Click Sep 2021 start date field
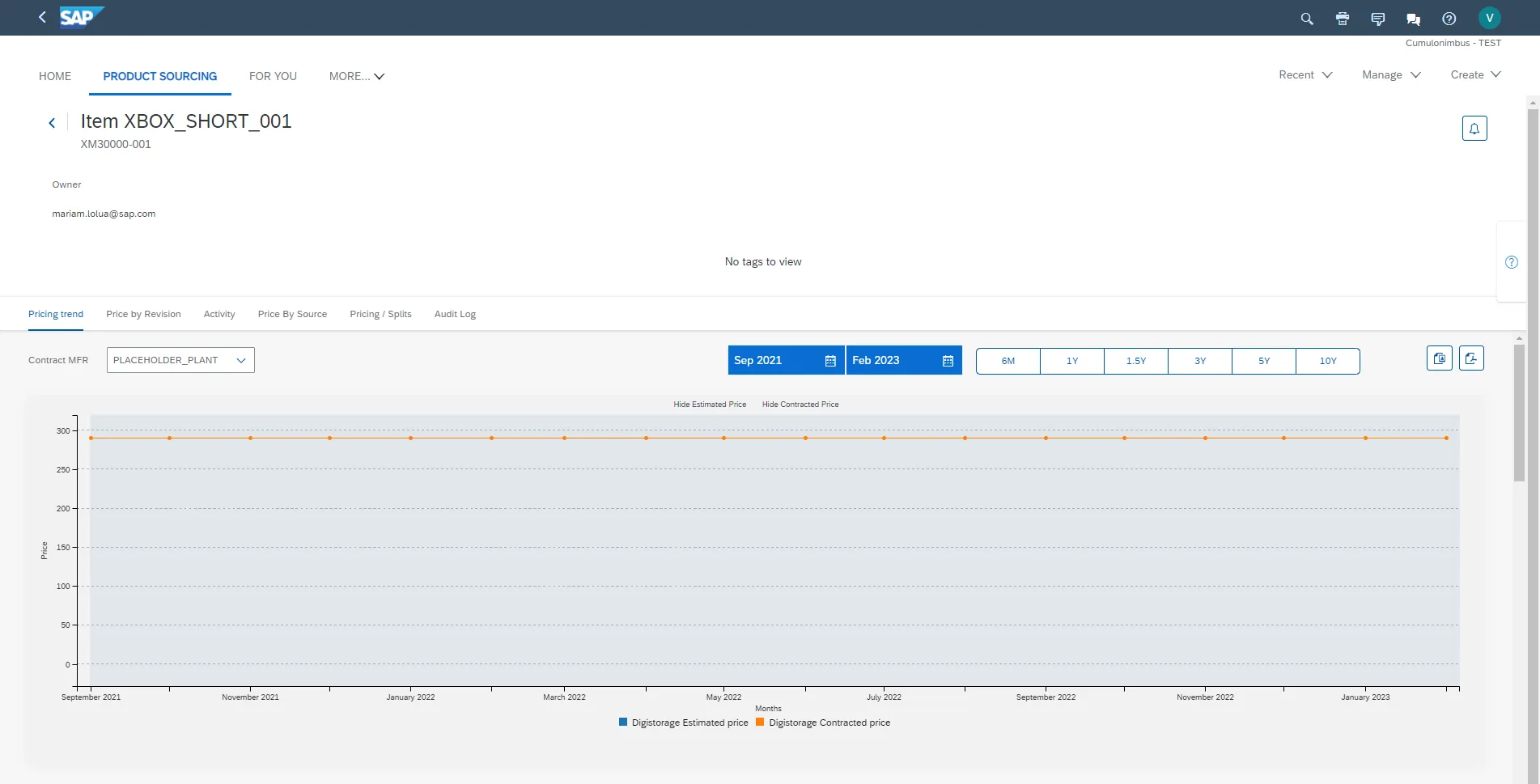 [786, 360]
